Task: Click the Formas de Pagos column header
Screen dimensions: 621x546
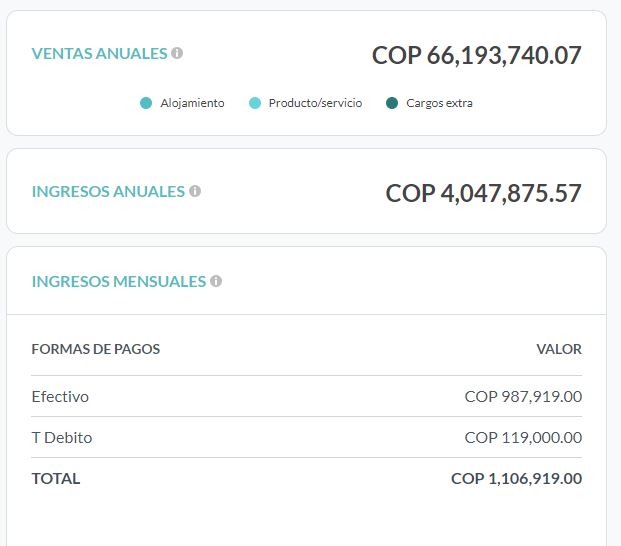Action: click(x=96, y=349)
